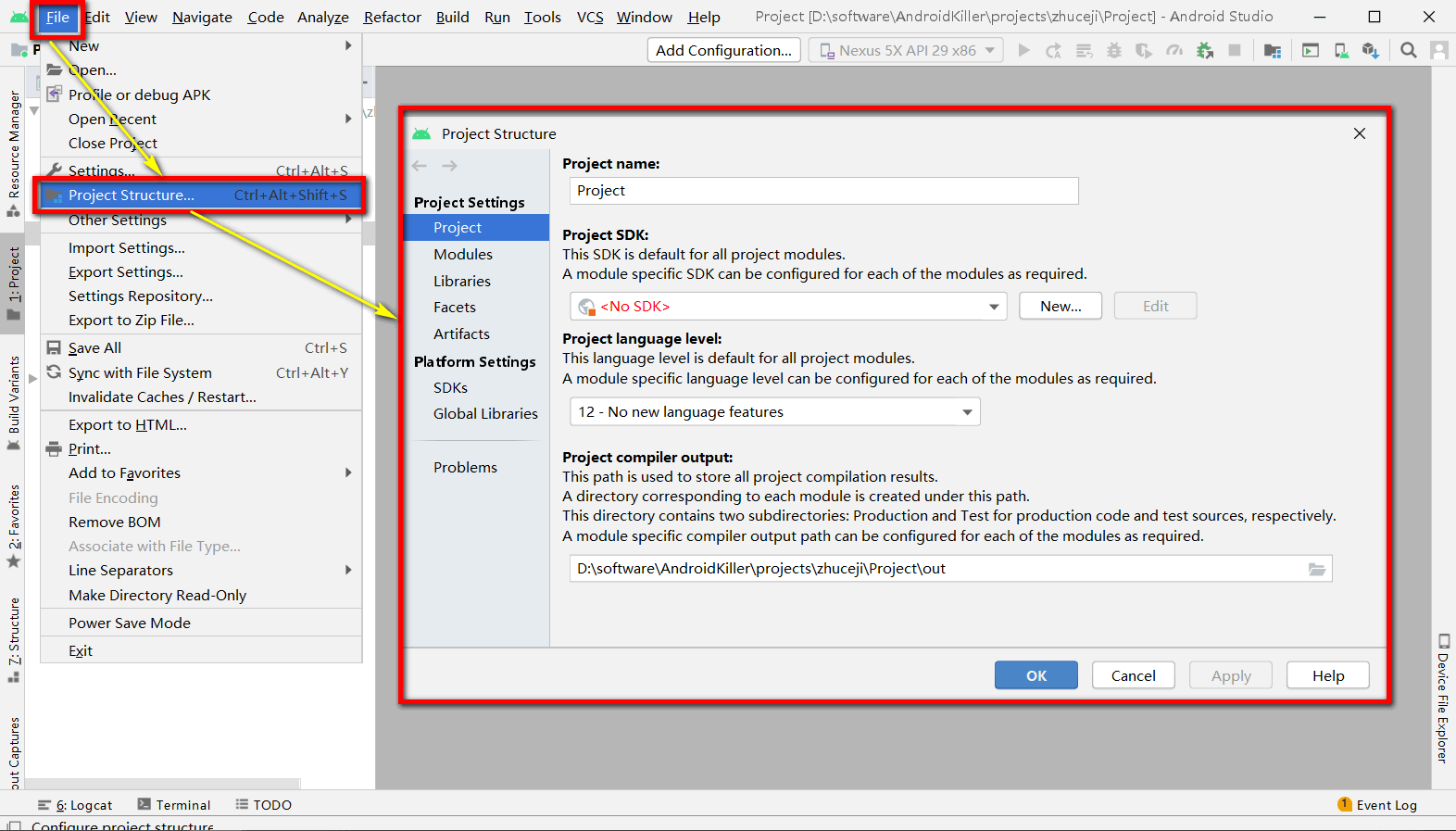Open the 2: Favorites side tab
The image size is (1456, 831).
tap(14, 525)
